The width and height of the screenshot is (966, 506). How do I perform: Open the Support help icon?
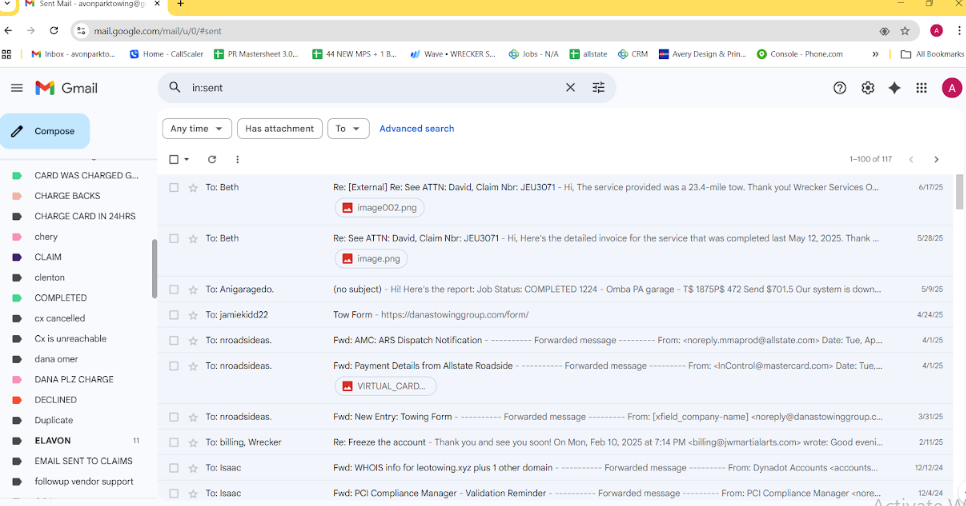point(840,88)
